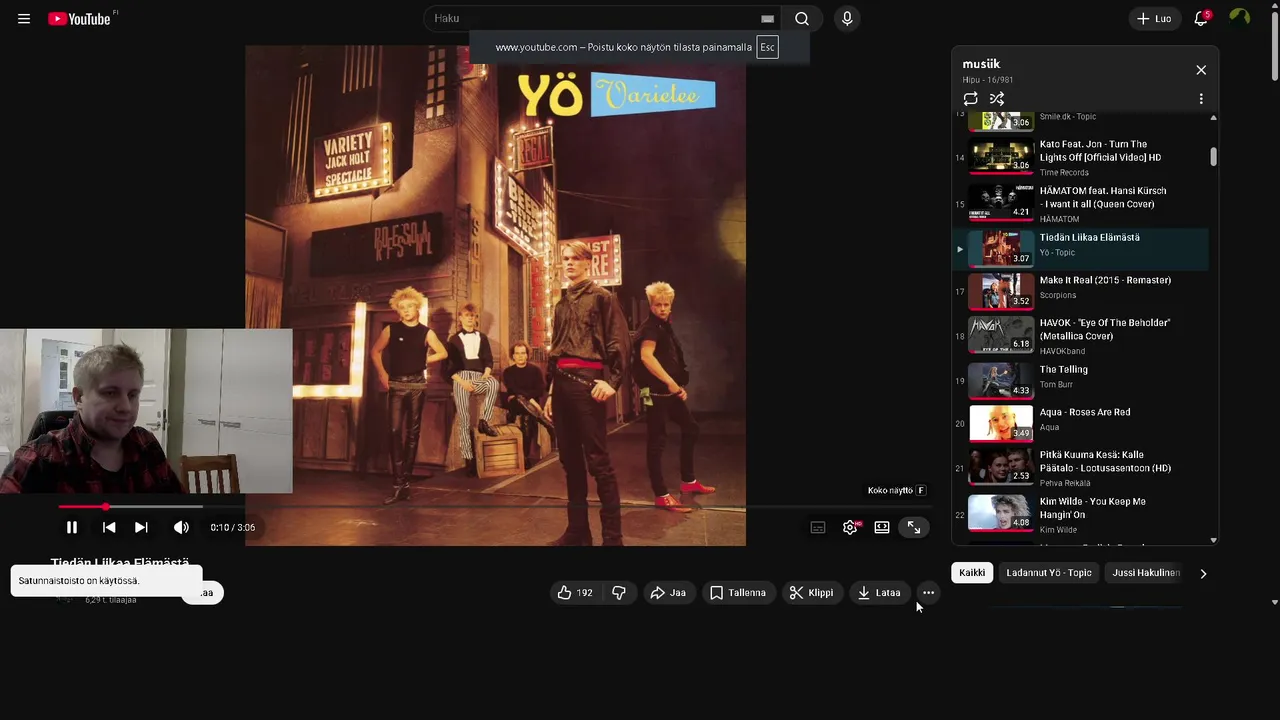Select the Kaikki filter chip

(x=972, y=573)
